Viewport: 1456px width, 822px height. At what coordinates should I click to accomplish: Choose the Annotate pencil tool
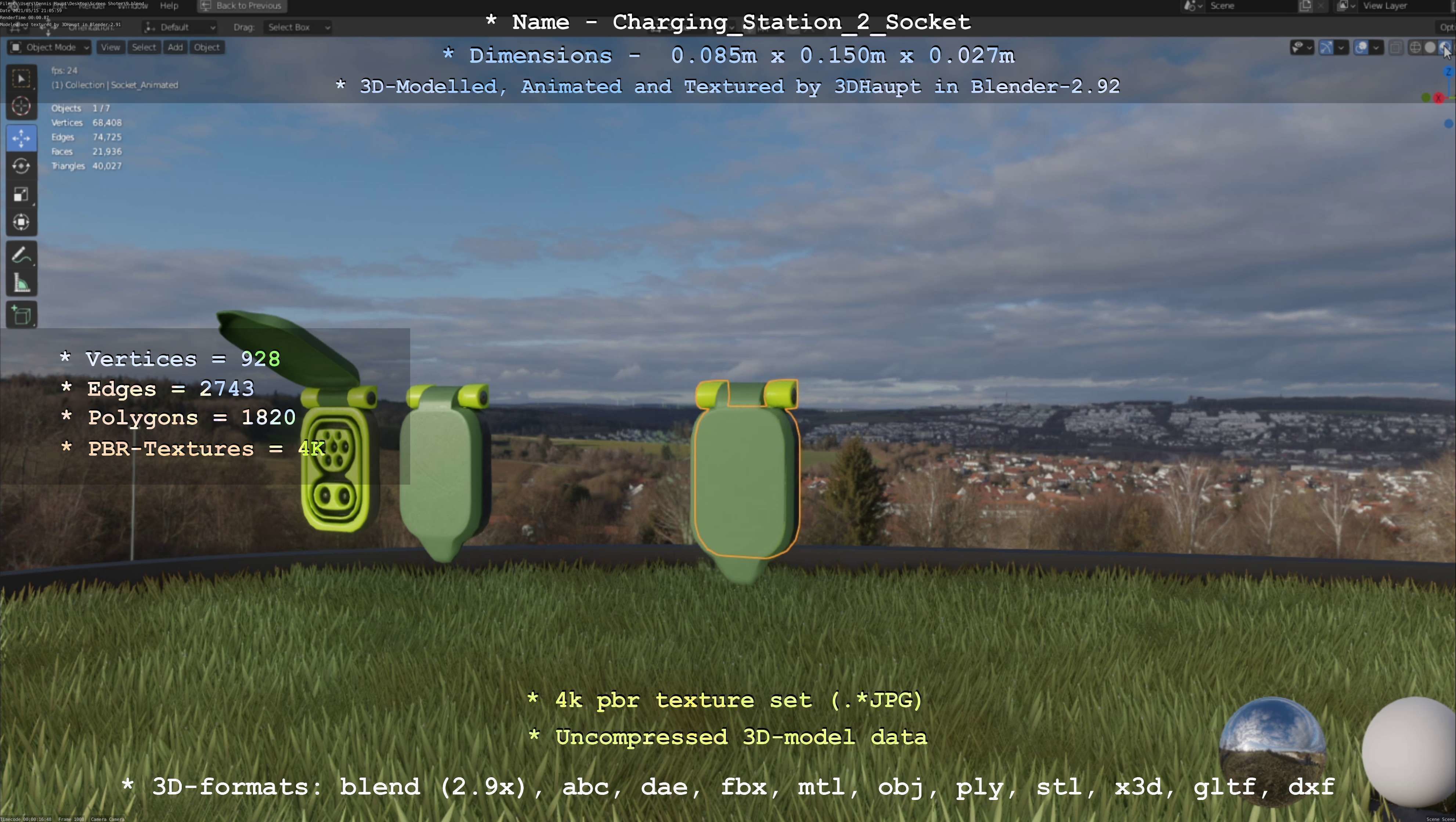(x=21, y=256)
